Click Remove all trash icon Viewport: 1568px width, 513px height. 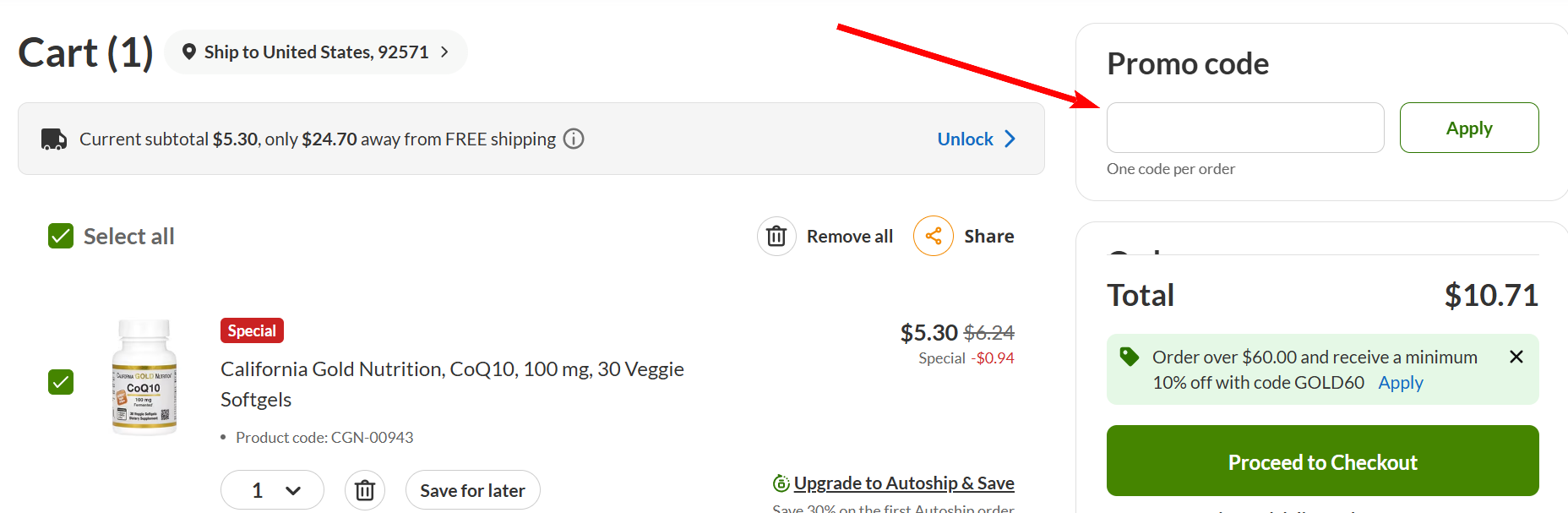(776, 237)
